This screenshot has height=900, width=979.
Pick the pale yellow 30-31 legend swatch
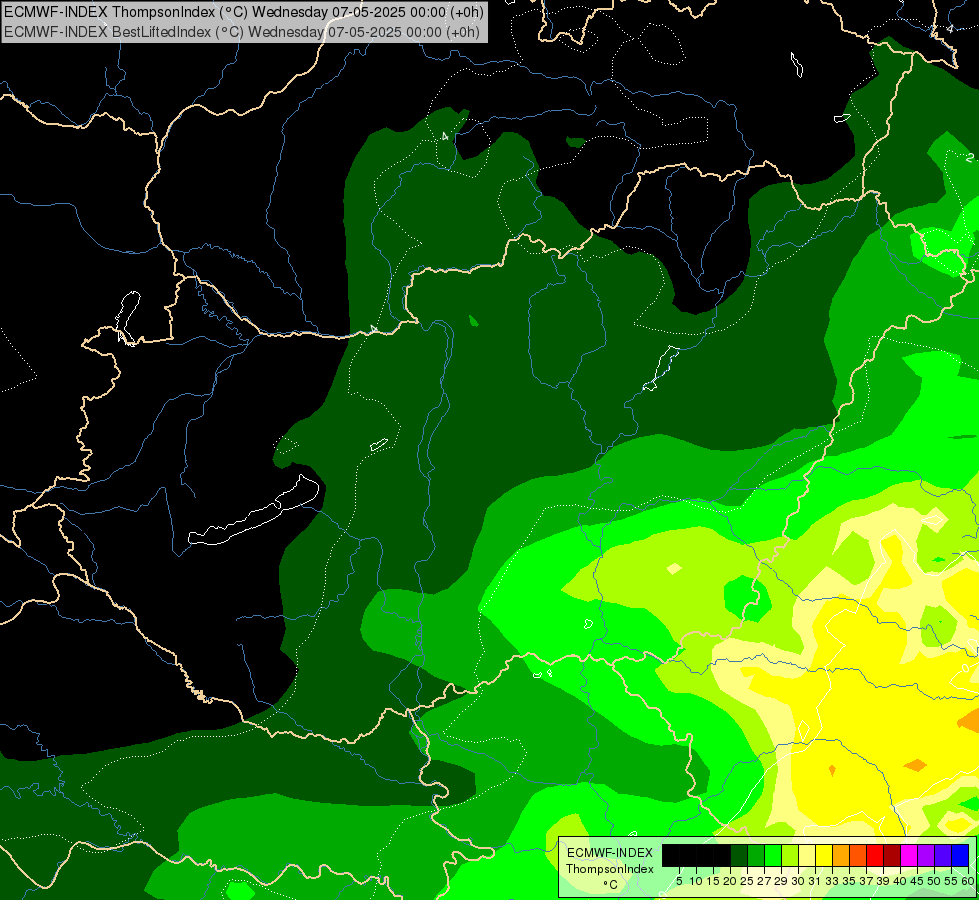pos(807,855)
